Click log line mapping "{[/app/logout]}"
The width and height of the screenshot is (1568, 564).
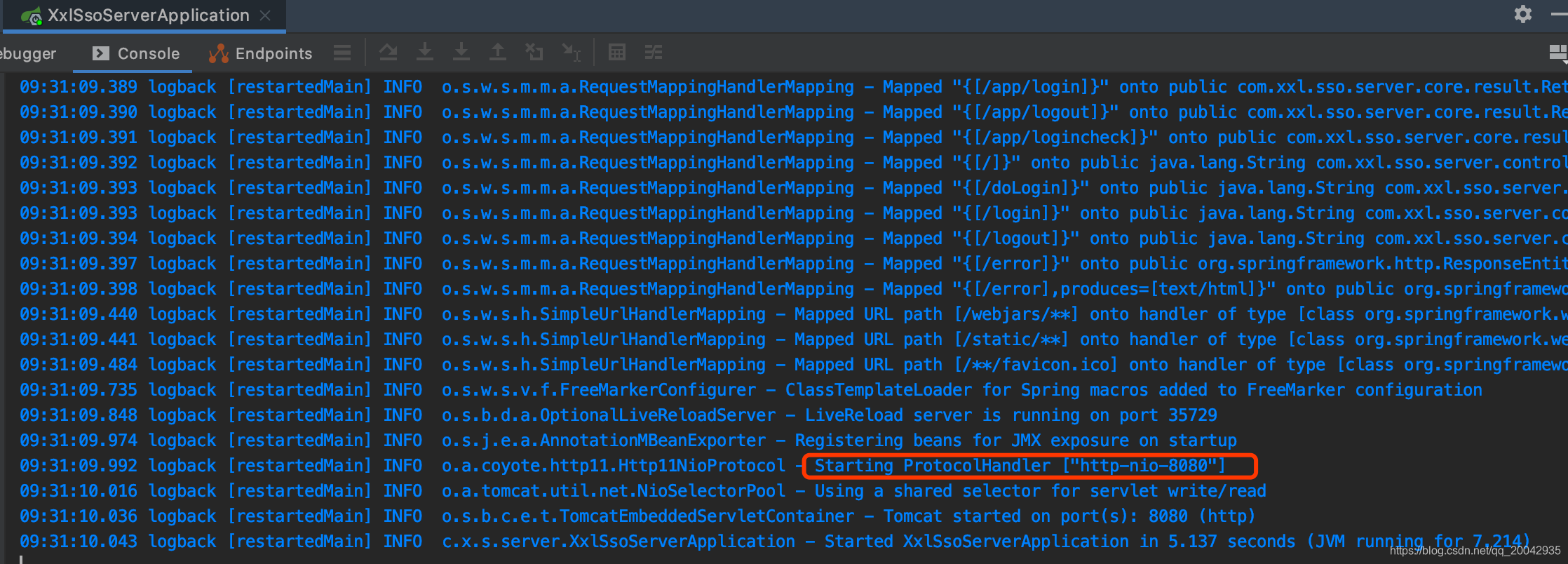point(792,112)
